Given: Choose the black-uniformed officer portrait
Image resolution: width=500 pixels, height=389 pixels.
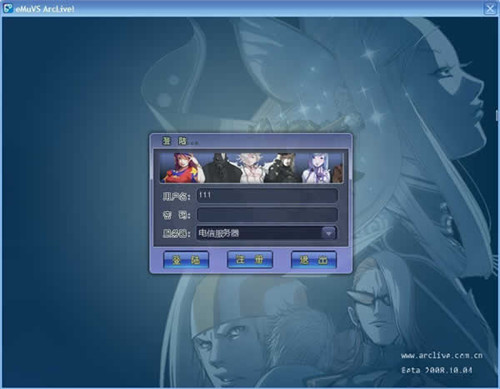Looking at the screenshot, I should (x=283, y=168).
